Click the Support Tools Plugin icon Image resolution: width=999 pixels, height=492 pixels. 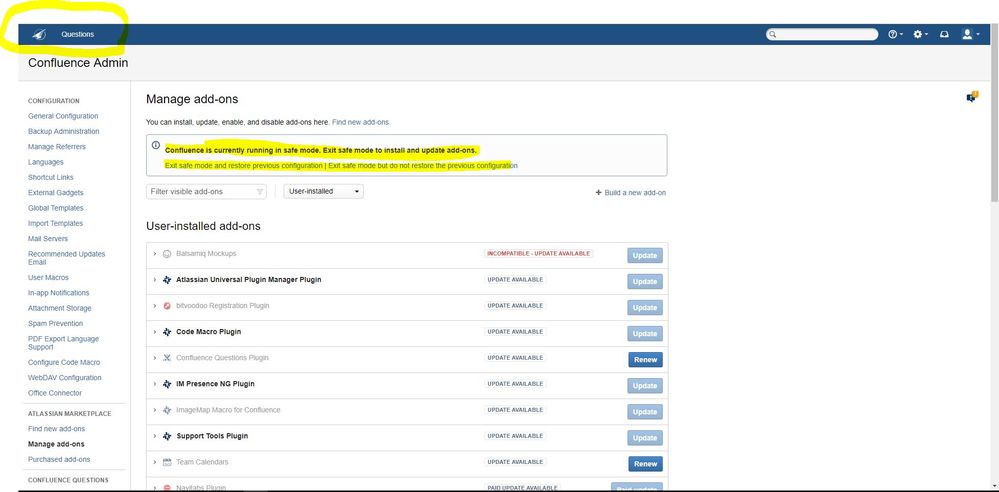pos(167,437)
